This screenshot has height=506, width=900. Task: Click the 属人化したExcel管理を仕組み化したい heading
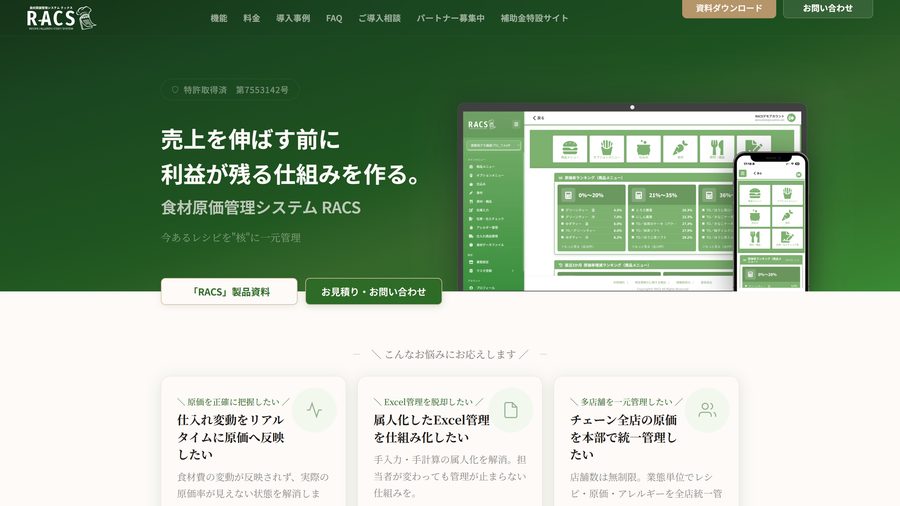pos(432,429)
